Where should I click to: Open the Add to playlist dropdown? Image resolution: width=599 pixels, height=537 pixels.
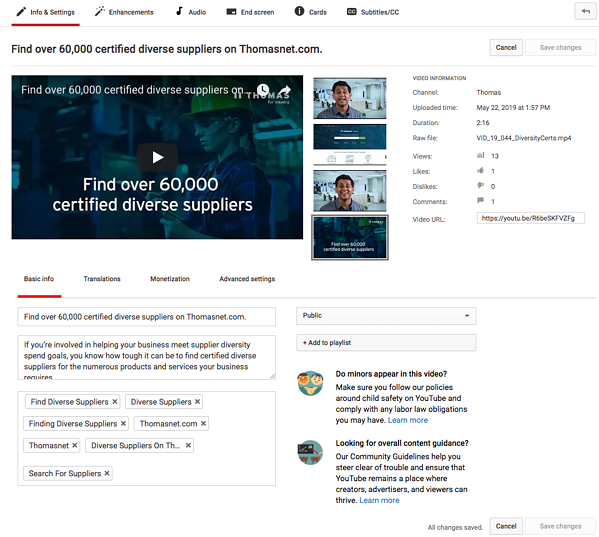[x=386, y=343]
